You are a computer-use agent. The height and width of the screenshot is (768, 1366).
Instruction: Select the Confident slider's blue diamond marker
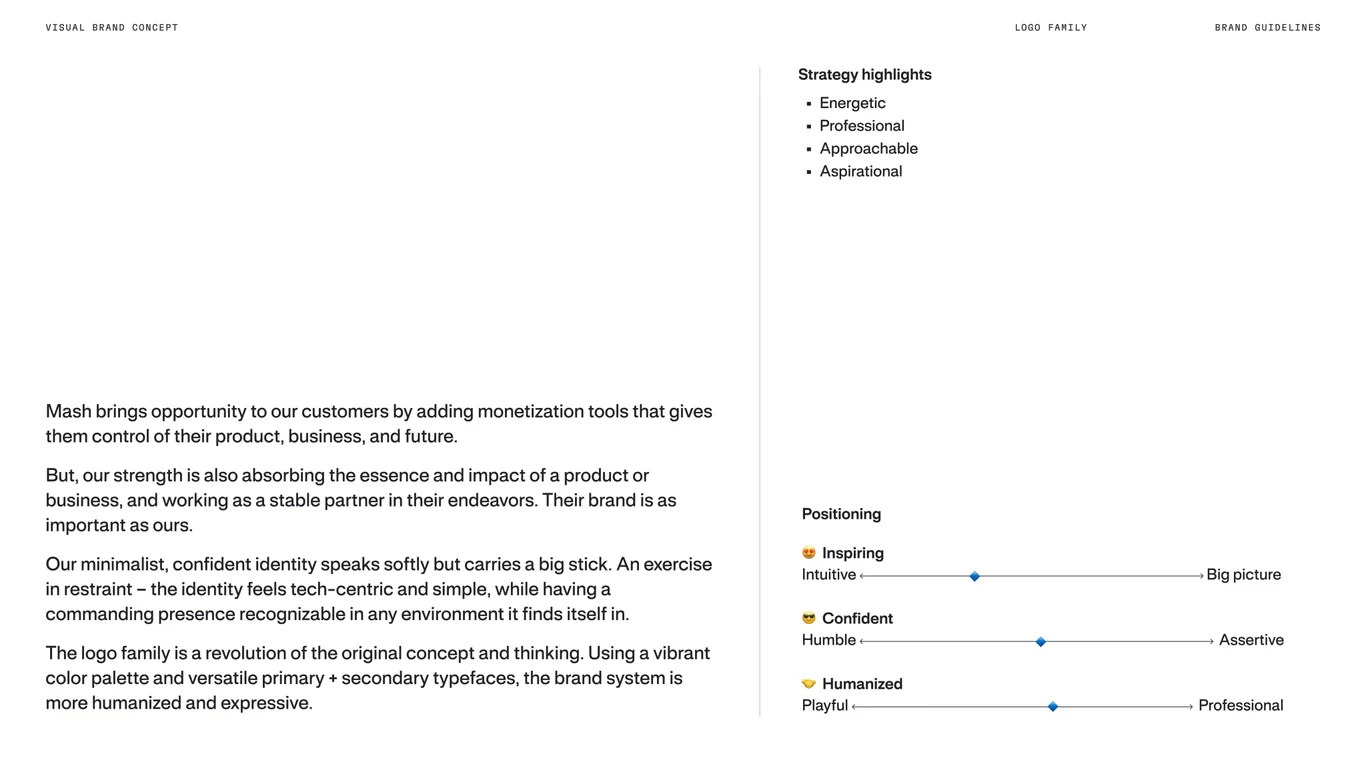1041,642
